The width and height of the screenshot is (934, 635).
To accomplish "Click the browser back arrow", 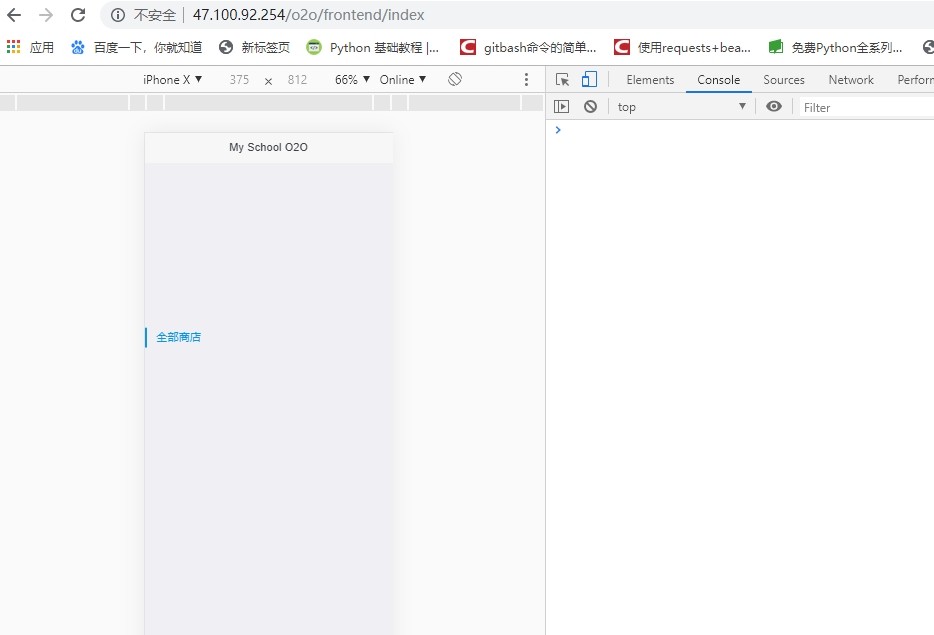I will tap(14, 15).
